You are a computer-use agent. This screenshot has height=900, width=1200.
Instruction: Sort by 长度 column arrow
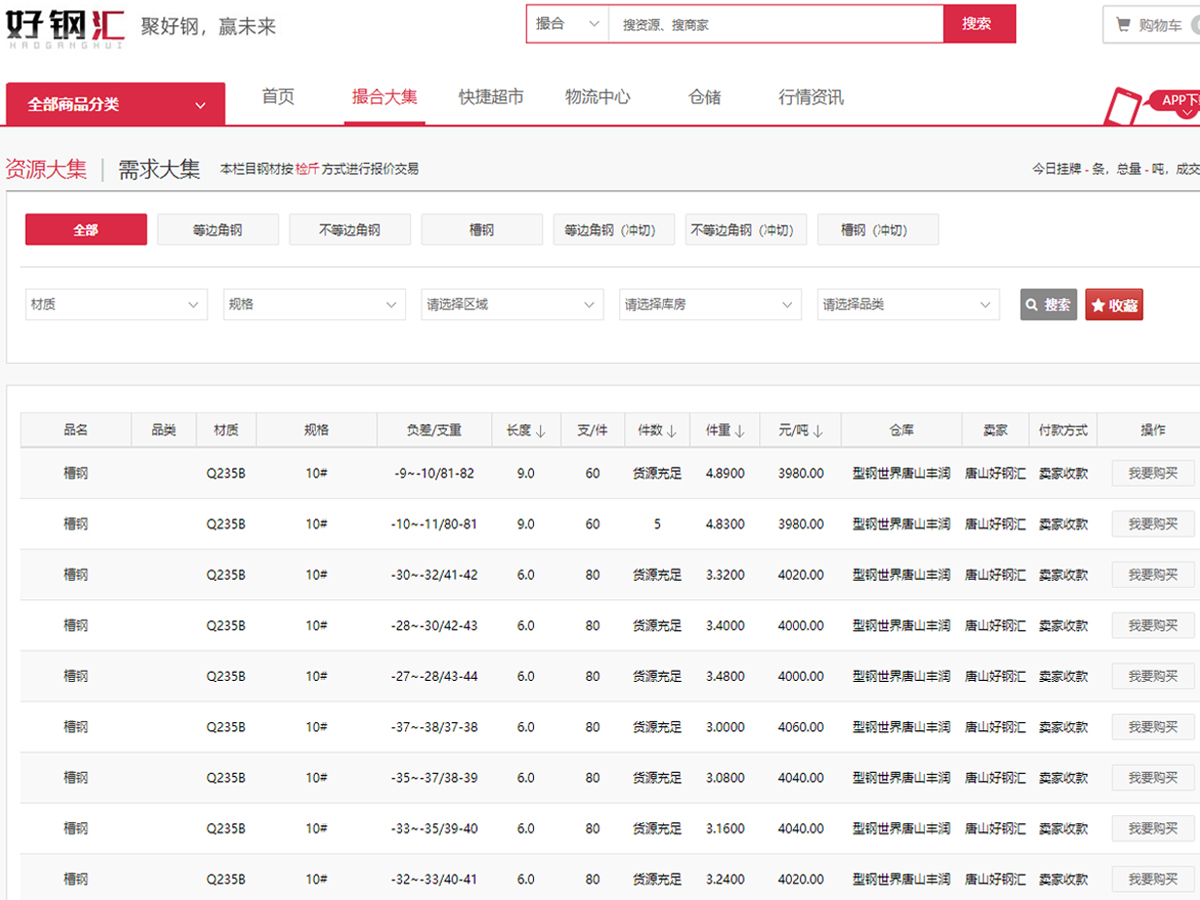541,431
